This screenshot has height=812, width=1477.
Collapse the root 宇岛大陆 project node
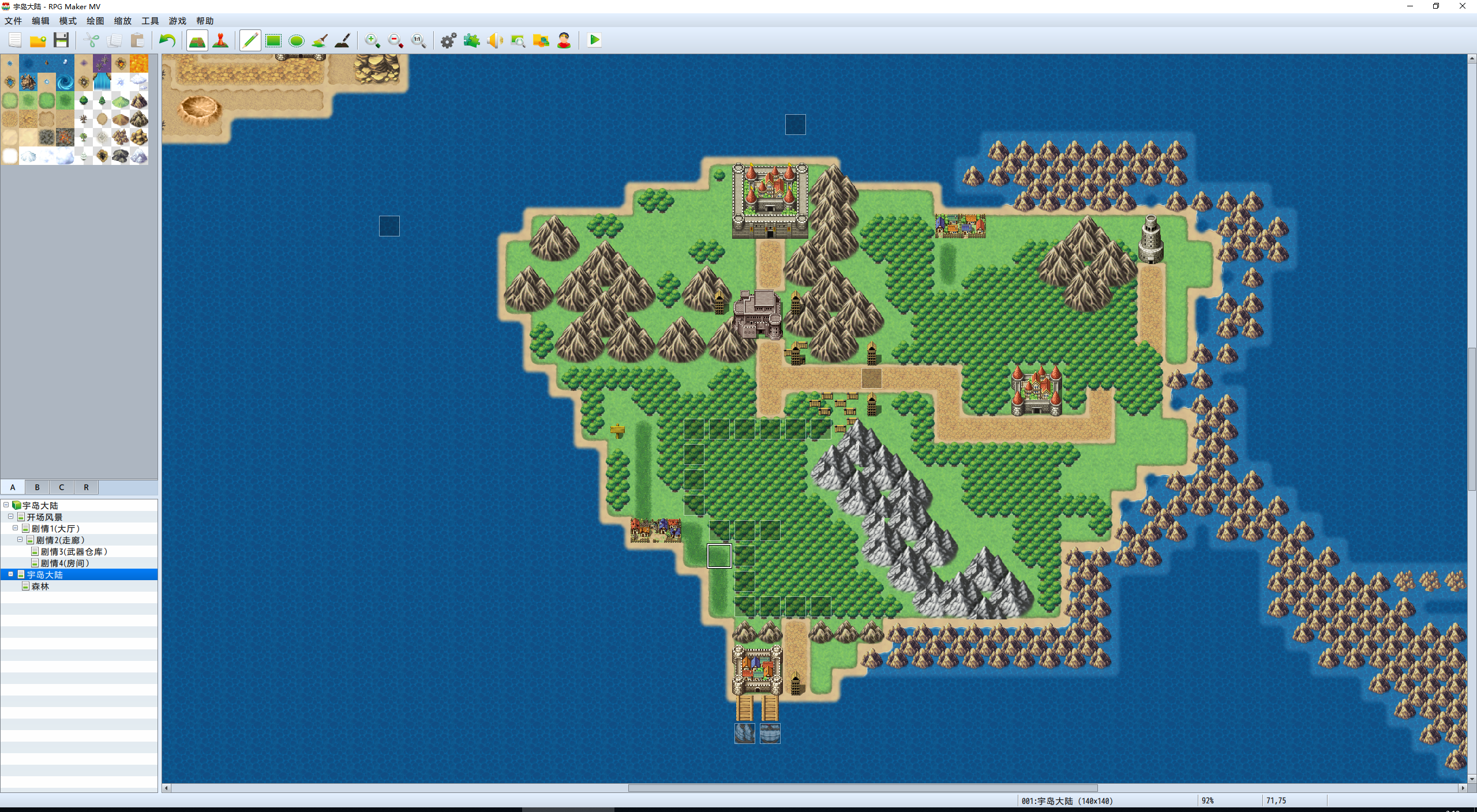(6, 505)
